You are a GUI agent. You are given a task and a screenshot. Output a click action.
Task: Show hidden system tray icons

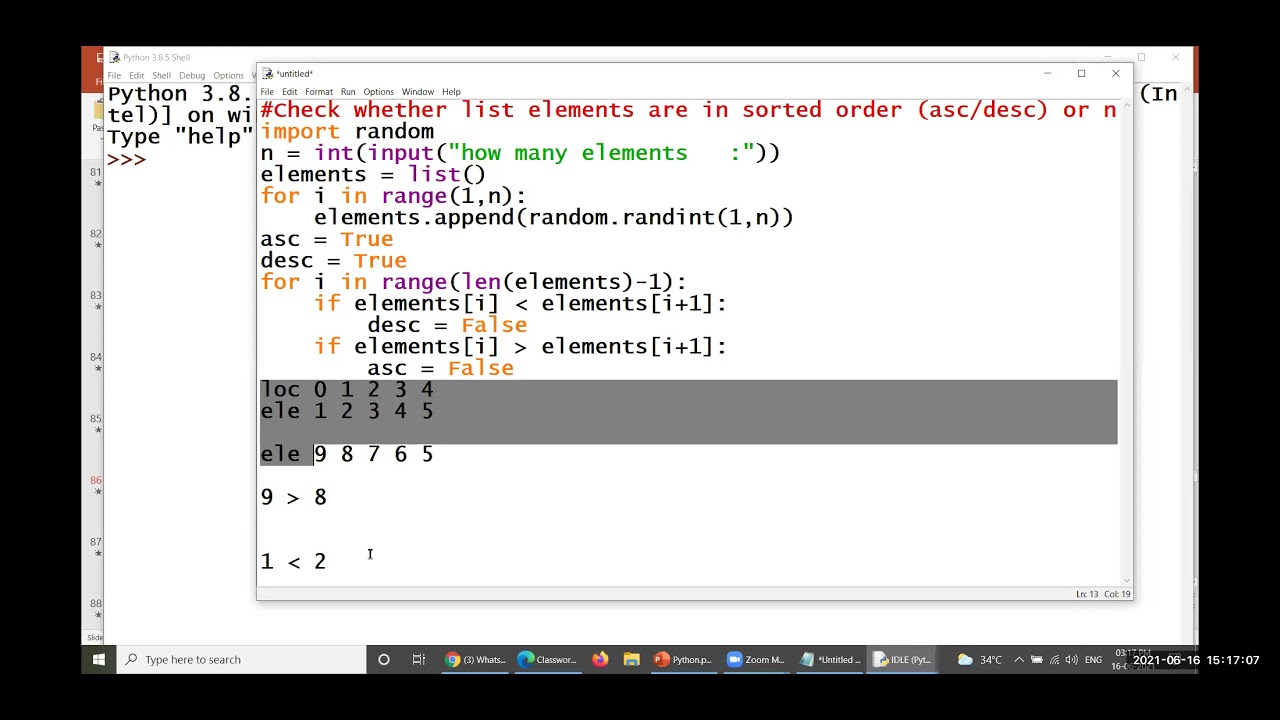pos(1019,660)
